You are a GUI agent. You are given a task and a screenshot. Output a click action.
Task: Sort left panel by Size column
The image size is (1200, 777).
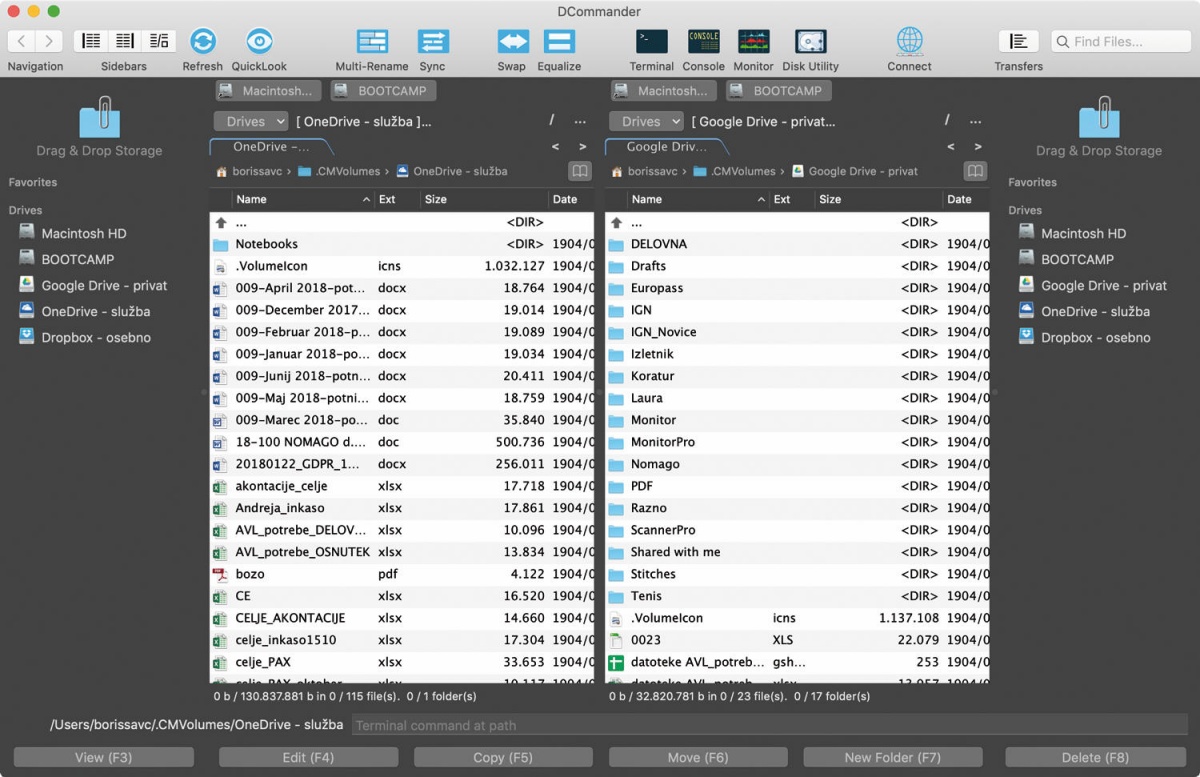point(484,199)
